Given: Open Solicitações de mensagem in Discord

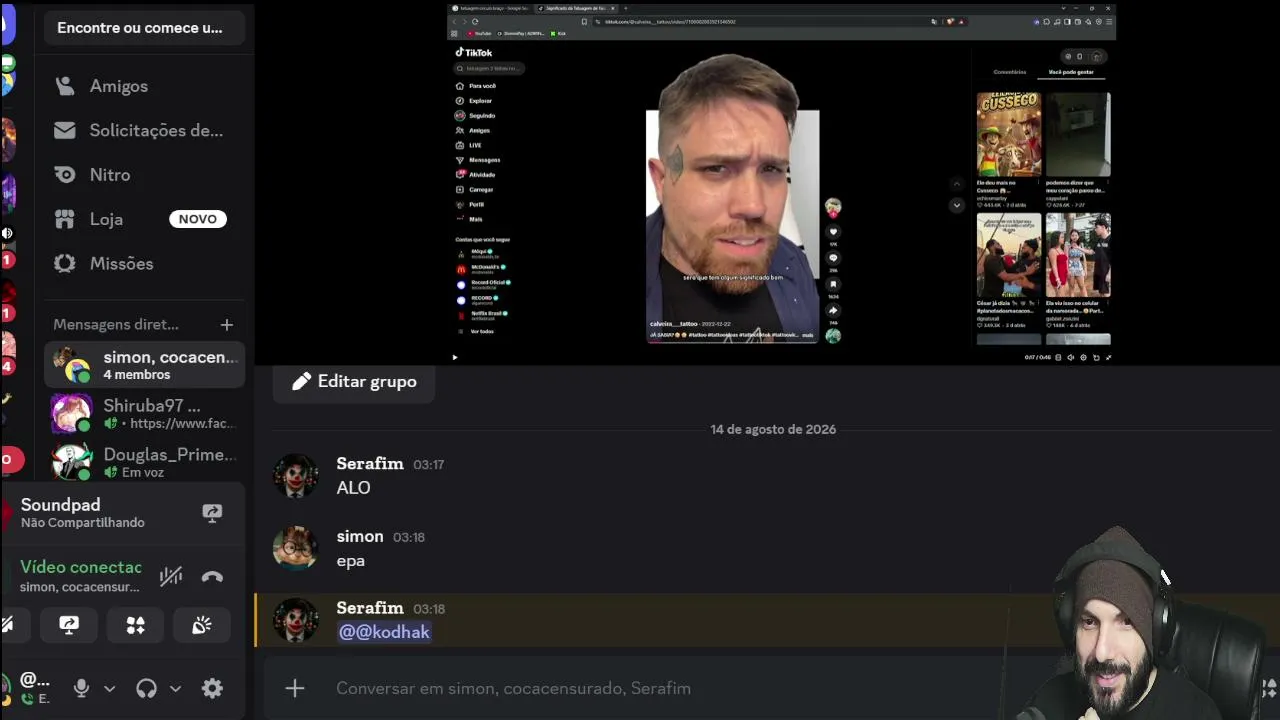Looking at the screenshot, I should pyautogui.click(x=144, y=130).
